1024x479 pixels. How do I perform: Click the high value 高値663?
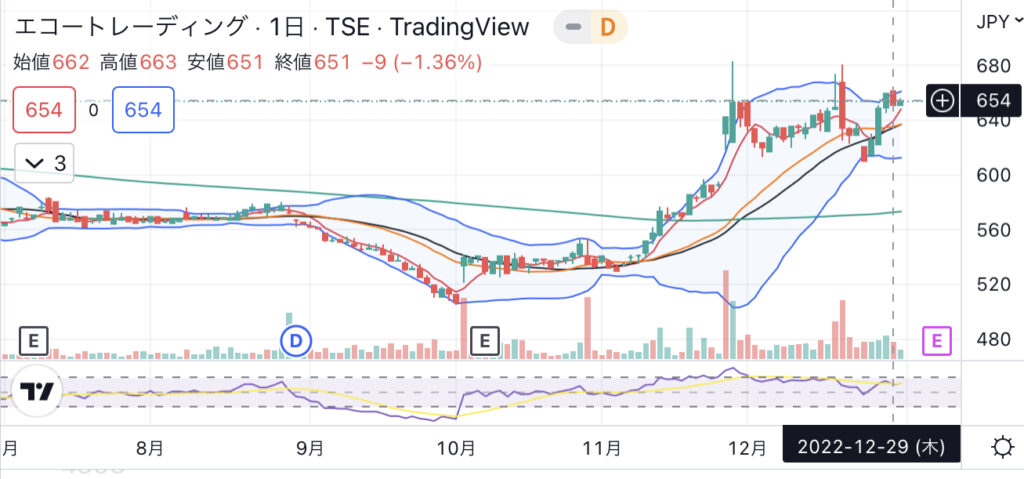point(138,63)
